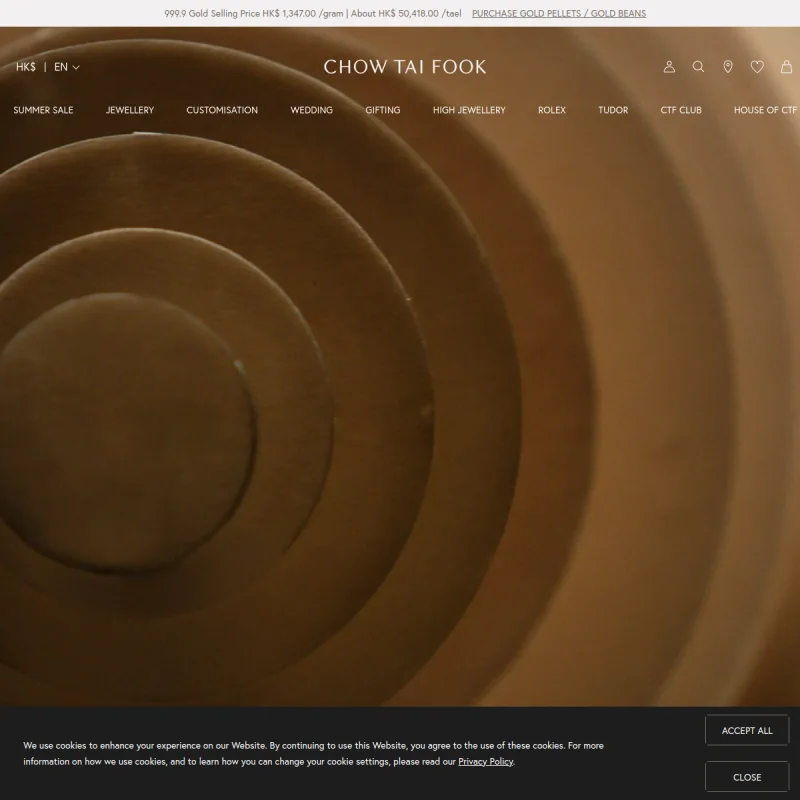Accept all cookies
This screenshot has height=800, width=800.
[747, 731]
